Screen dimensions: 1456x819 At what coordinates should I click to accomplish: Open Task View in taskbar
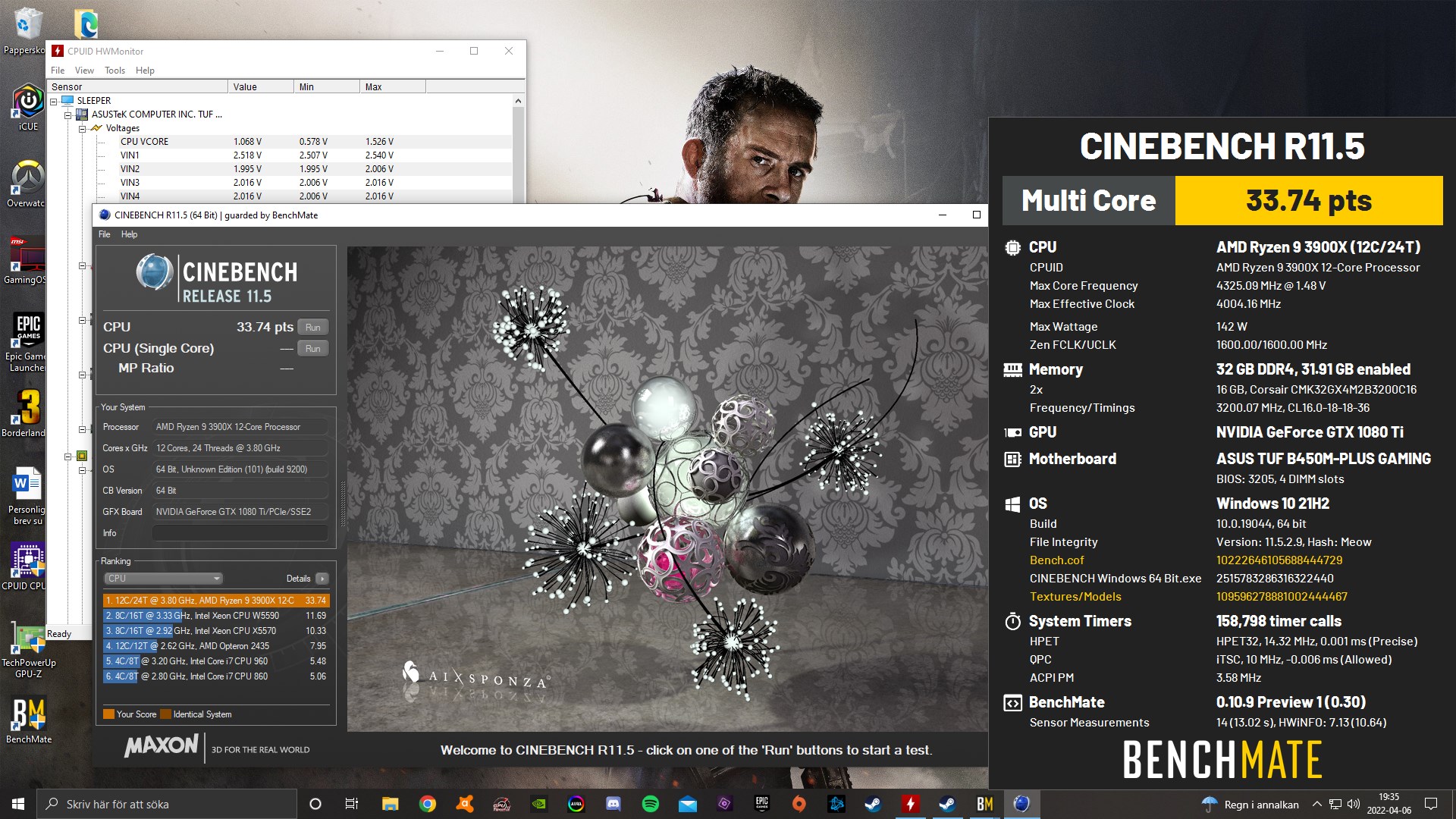pyautogui.click(x=352, y=804)
